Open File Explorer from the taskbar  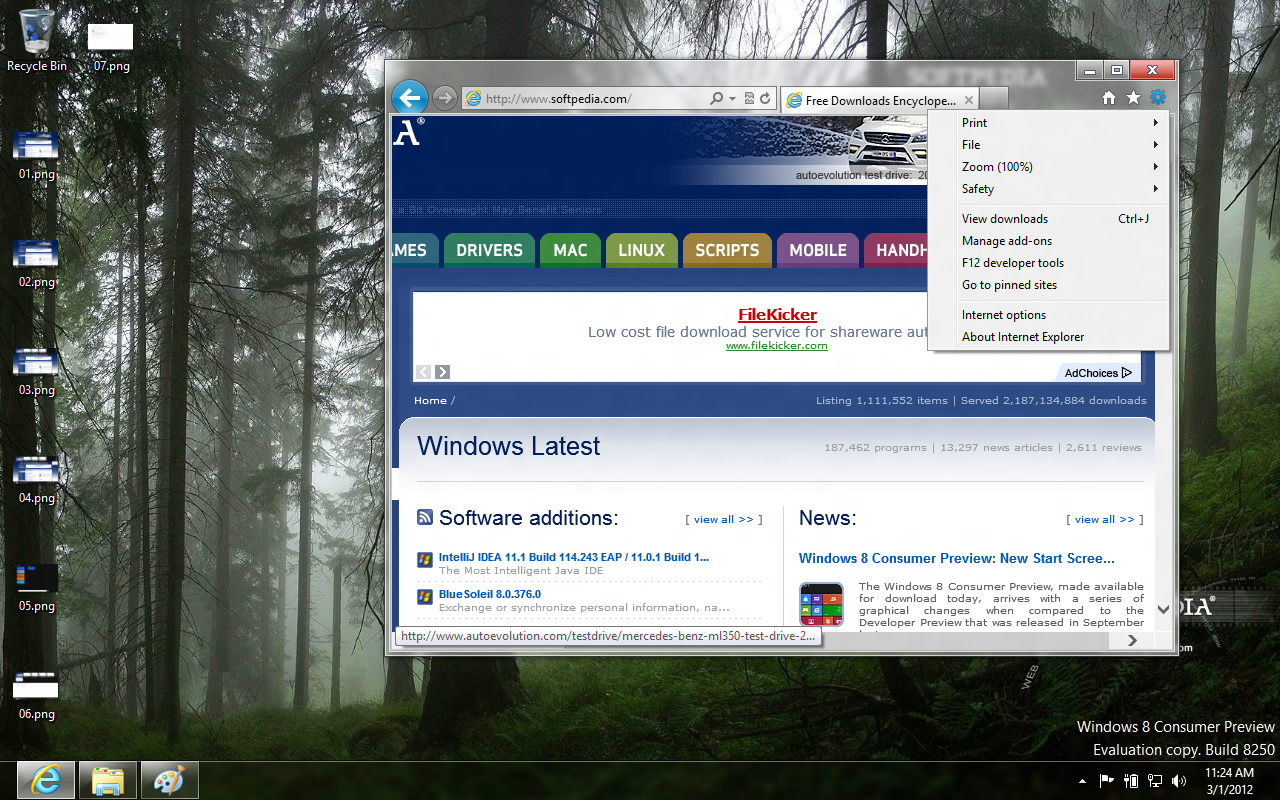click(108, 780)
